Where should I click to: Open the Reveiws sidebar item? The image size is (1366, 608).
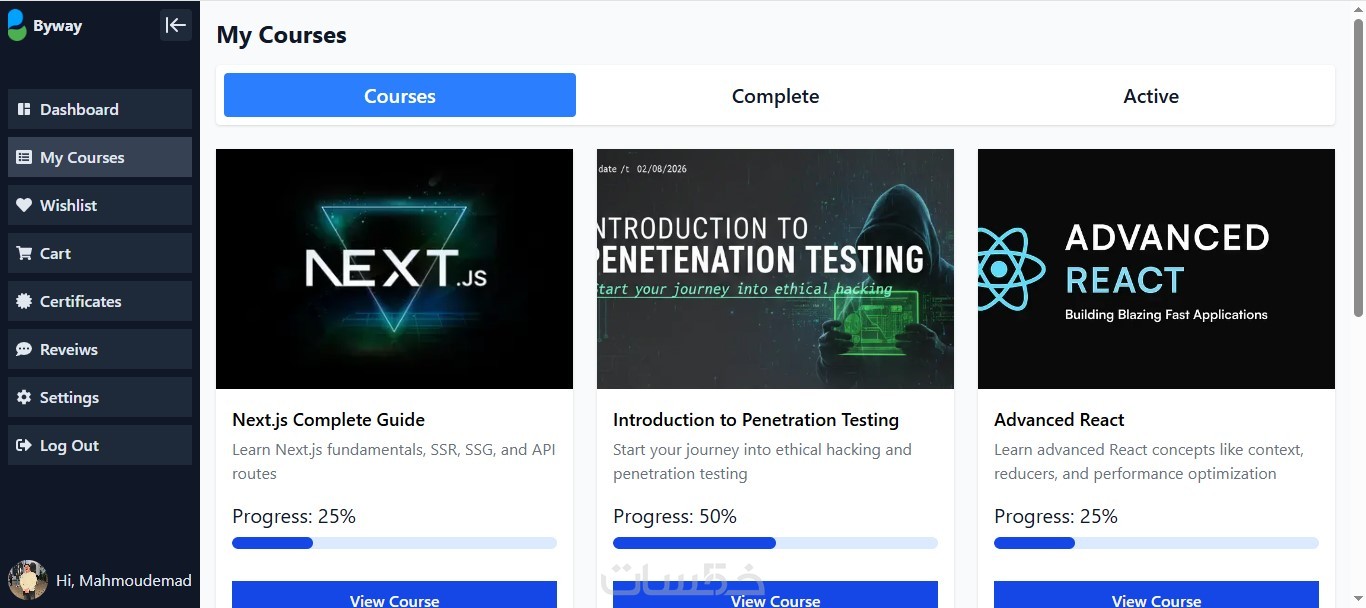[x=100, y=349]
